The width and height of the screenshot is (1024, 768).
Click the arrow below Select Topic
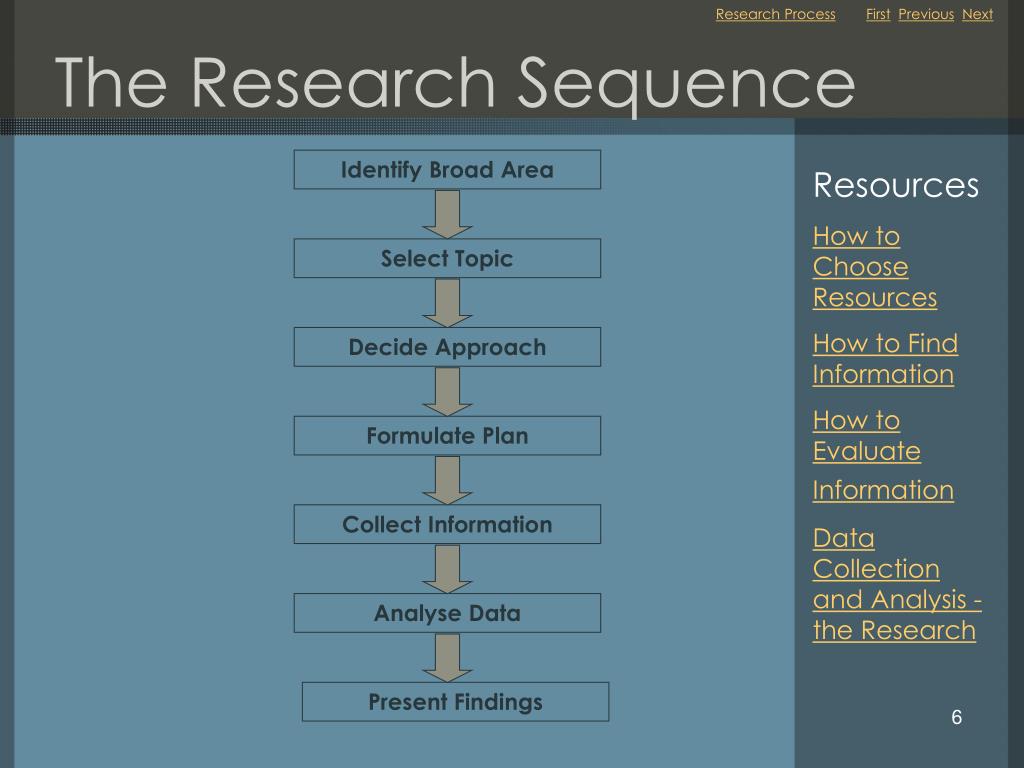pos(447,303)
